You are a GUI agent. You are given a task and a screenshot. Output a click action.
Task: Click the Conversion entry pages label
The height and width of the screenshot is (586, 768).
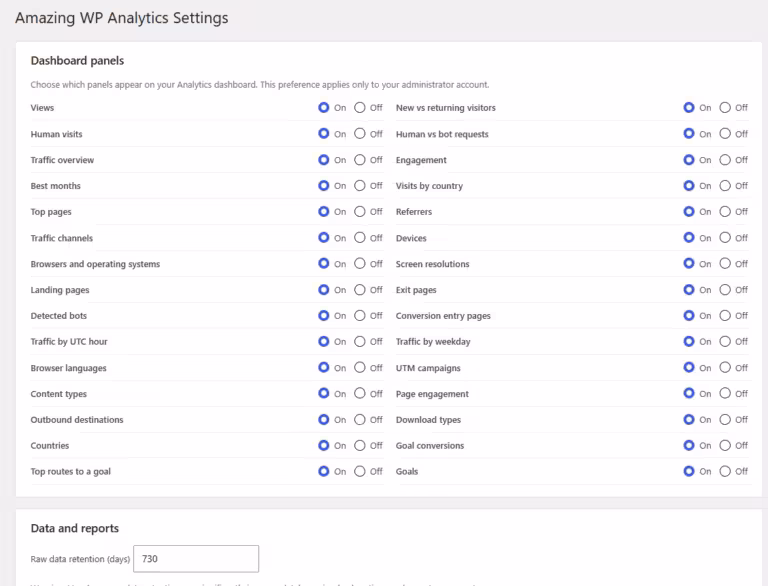point(443,316)
